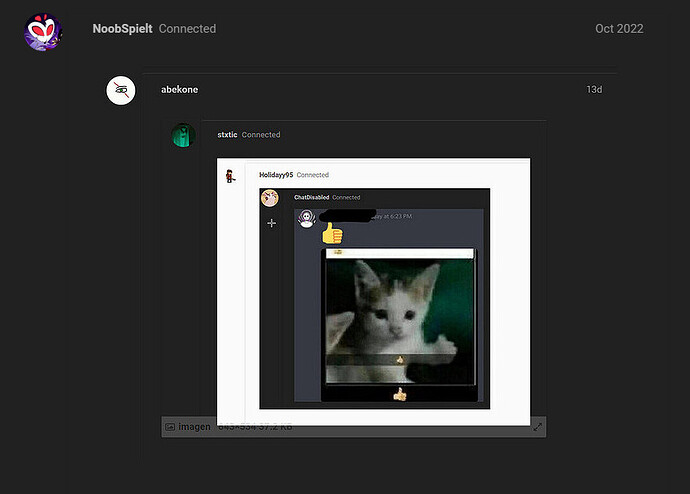690x494 pixels.
Task: Click the stxtic username
Action: tap(227, 135)
